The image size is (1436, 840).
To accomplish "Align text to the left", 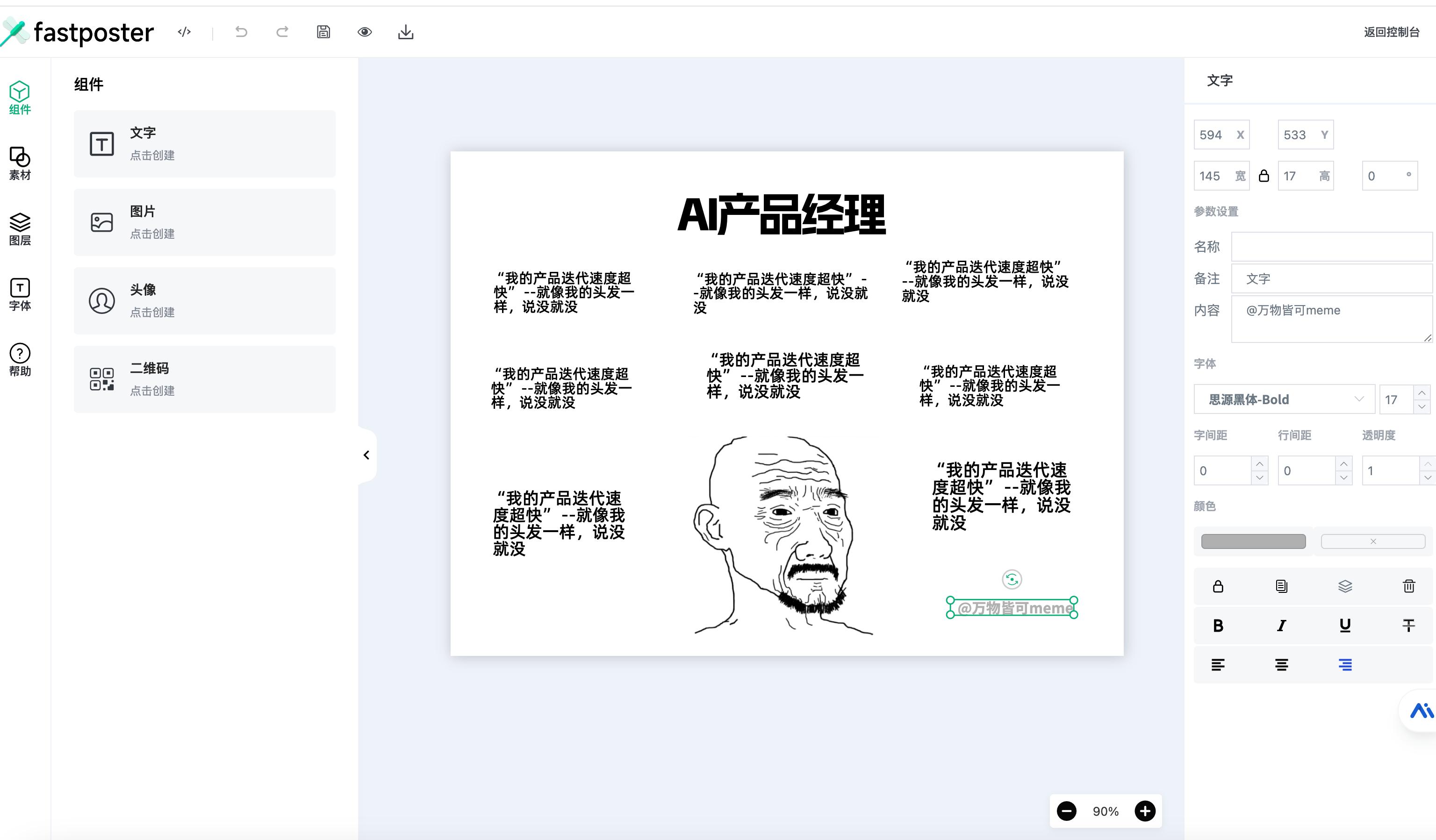I will pyautogui.click(x=1218, y=665).
